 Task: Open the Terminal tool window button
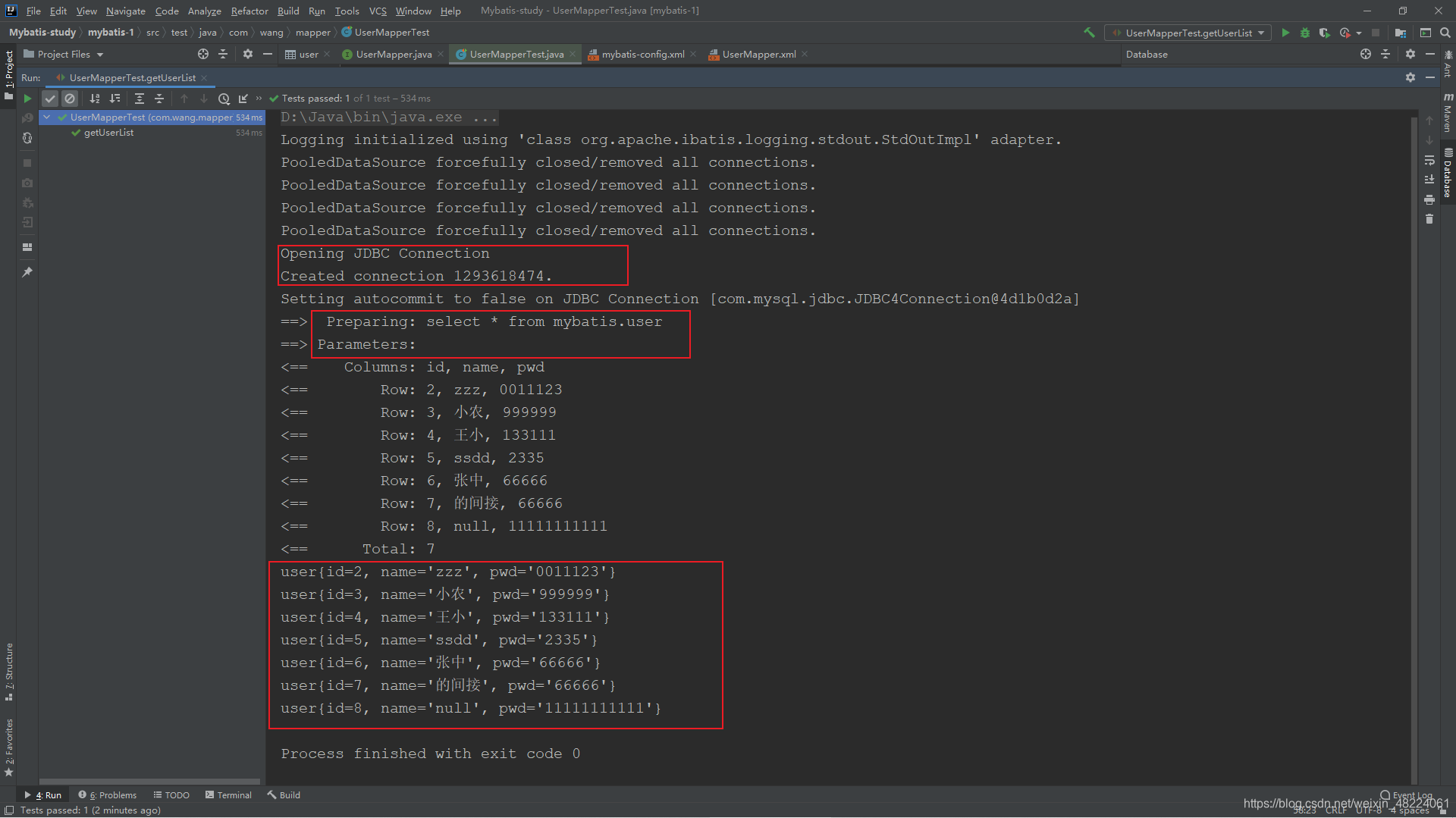(228, 794)
